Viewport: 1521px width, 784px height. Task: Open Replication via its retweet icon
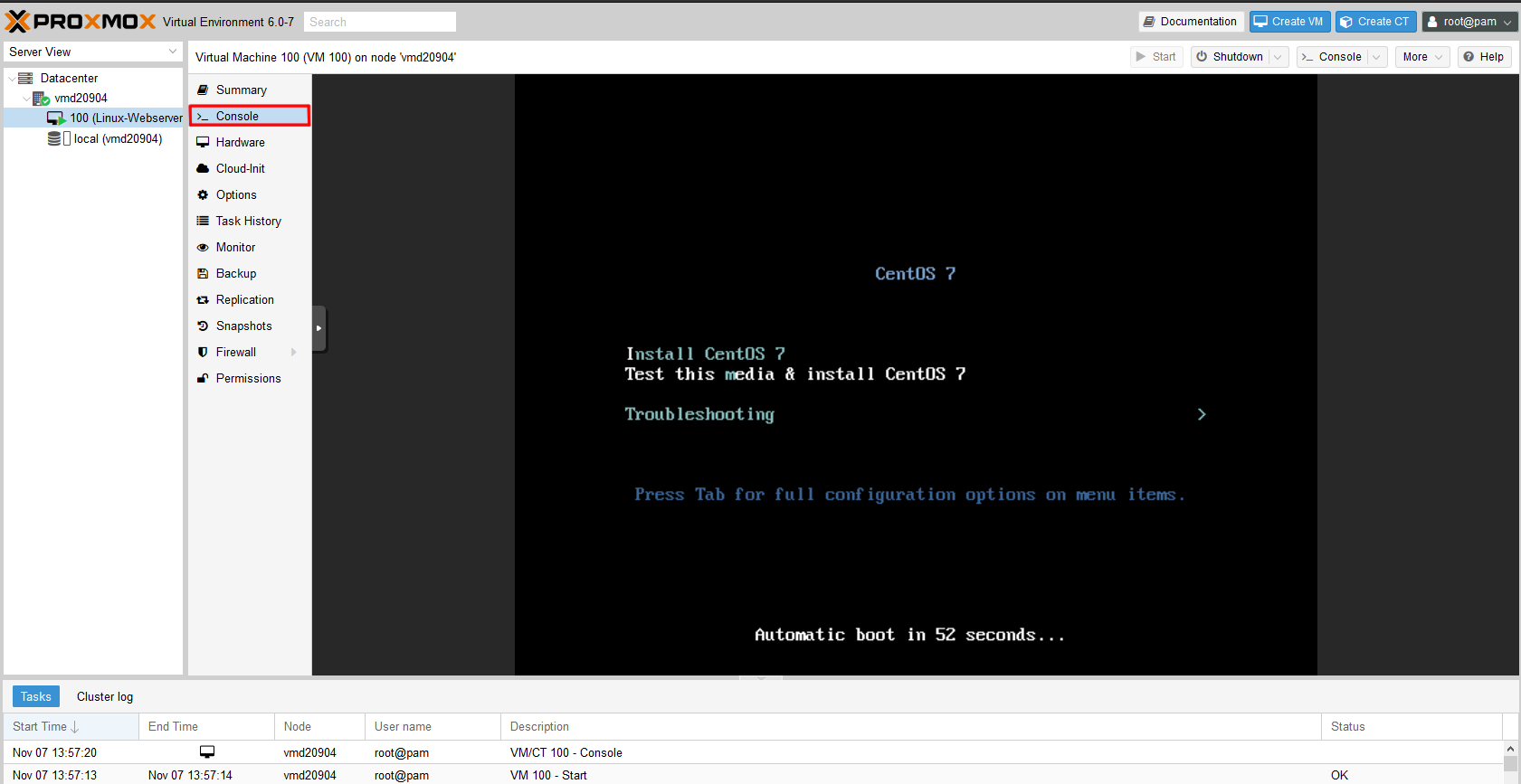tap(203, 299)
